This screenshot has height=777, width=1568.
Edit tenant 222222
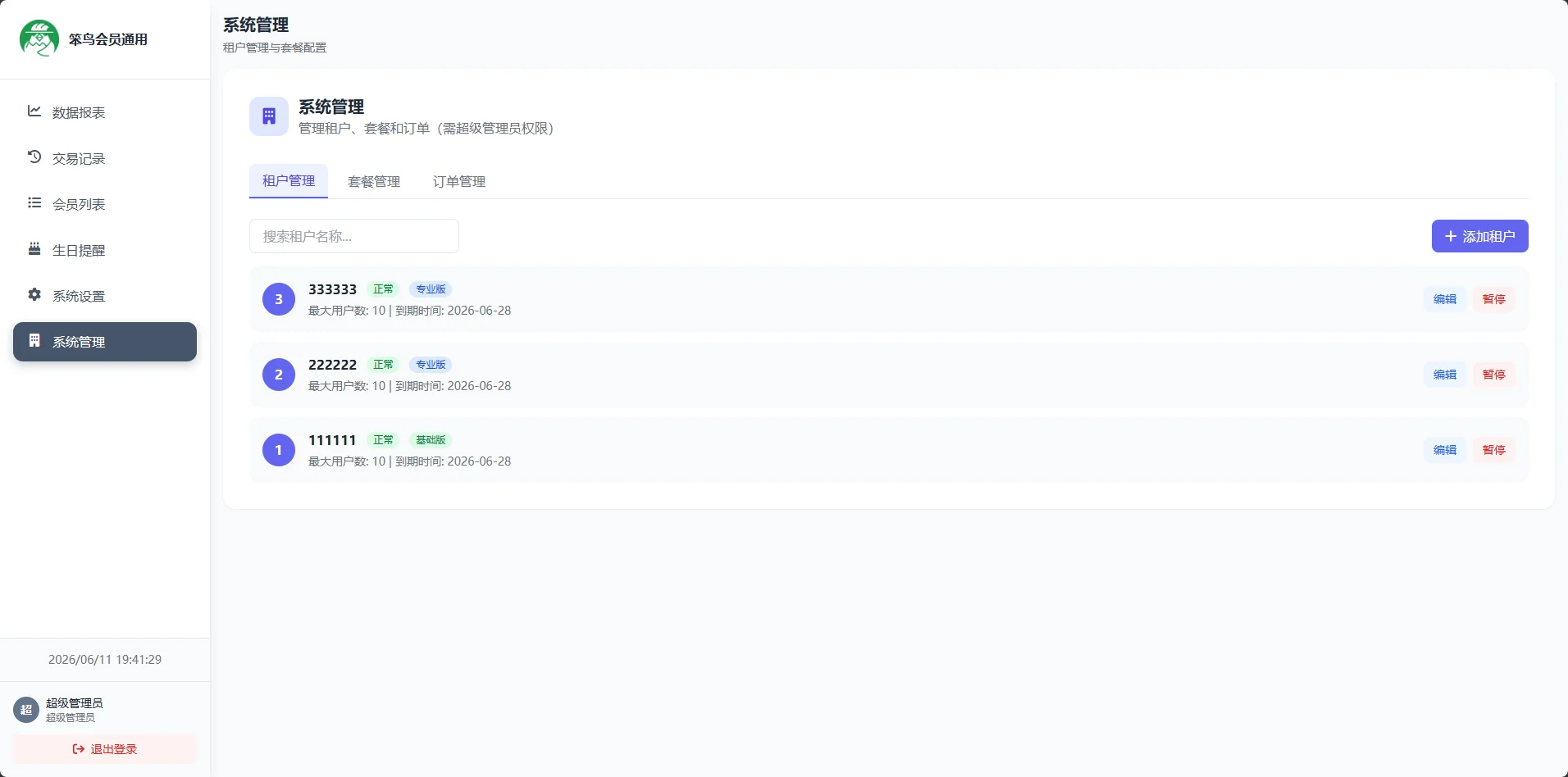1445,375
